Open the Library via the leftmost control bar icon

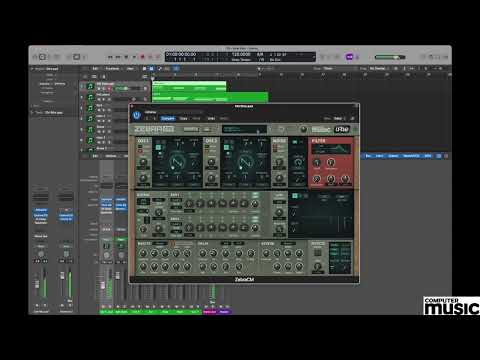point(35,57)
